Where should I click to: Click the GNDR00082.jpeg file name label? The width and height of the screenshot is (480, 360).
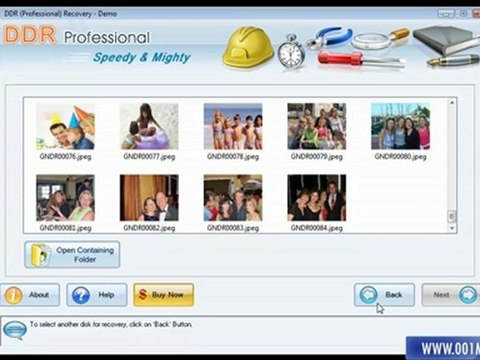[x=149, y=228]
